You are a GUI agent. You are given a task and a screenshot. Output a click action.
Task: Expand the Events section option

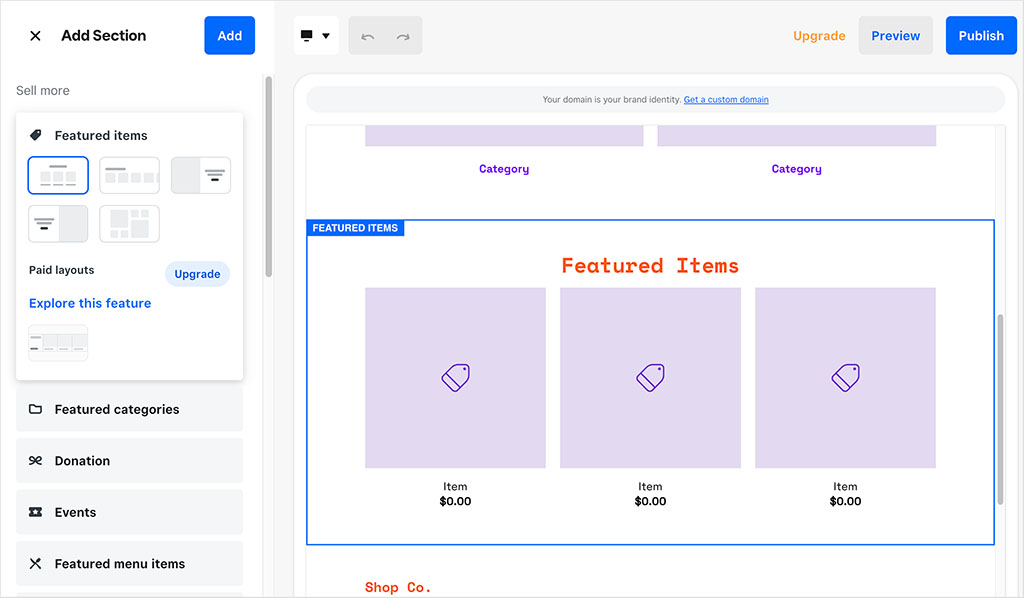[x=129, y=512]
